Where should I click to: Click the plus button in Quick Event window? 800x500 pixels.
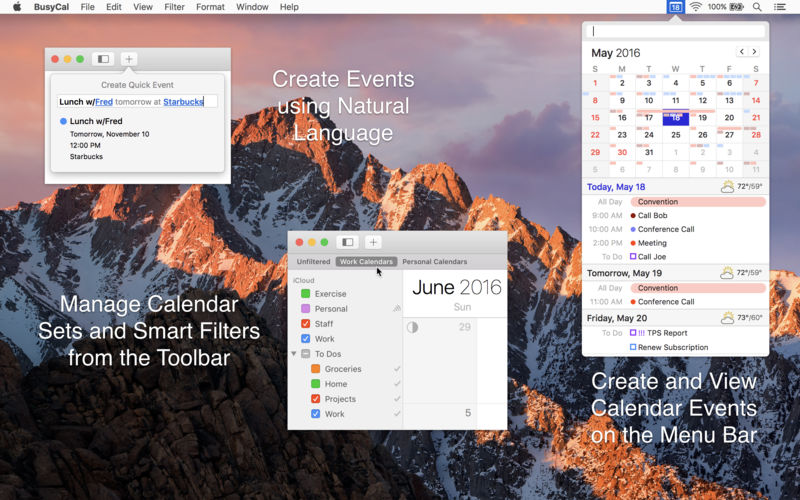129,59
